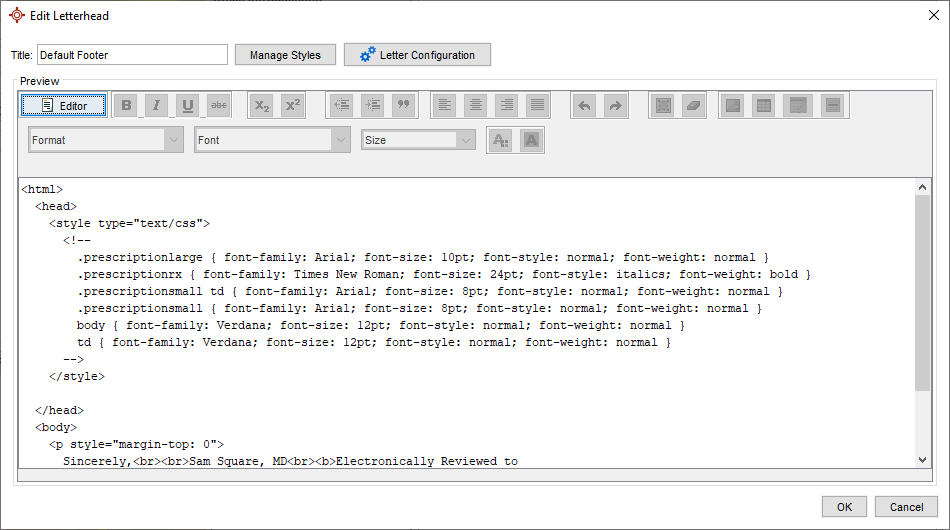
Task: Click Manage Styles button
Action: [x=285, y=55]
